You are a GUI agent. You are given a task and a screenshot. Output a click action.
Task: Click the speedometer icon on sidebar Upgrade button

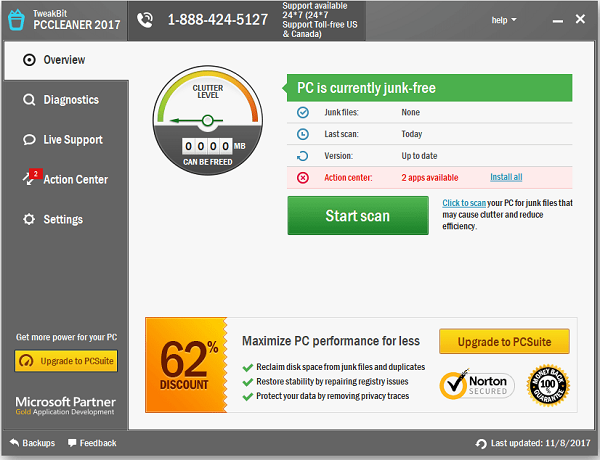tap(26, 361)
